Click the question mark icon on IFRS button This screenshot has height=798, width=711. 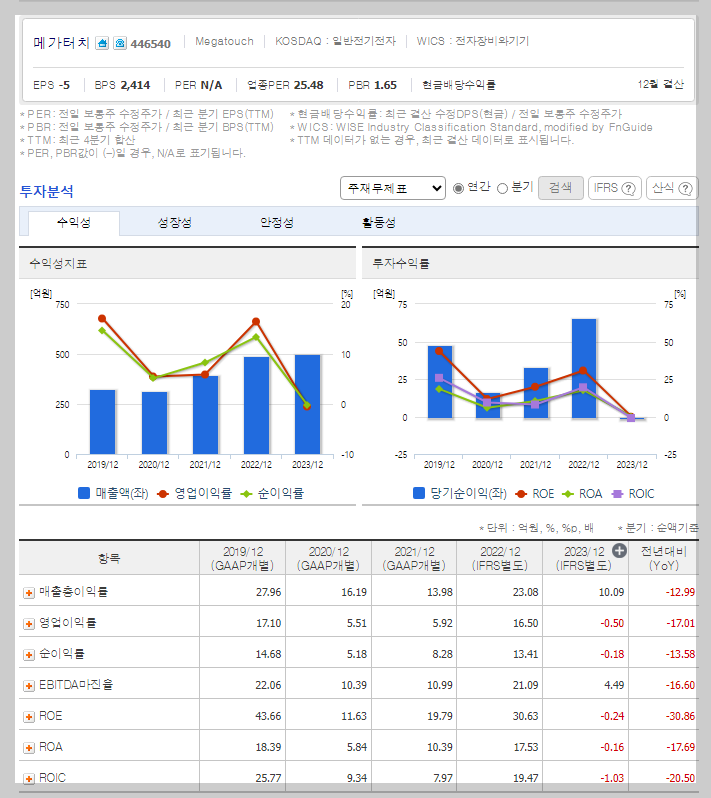629,188
